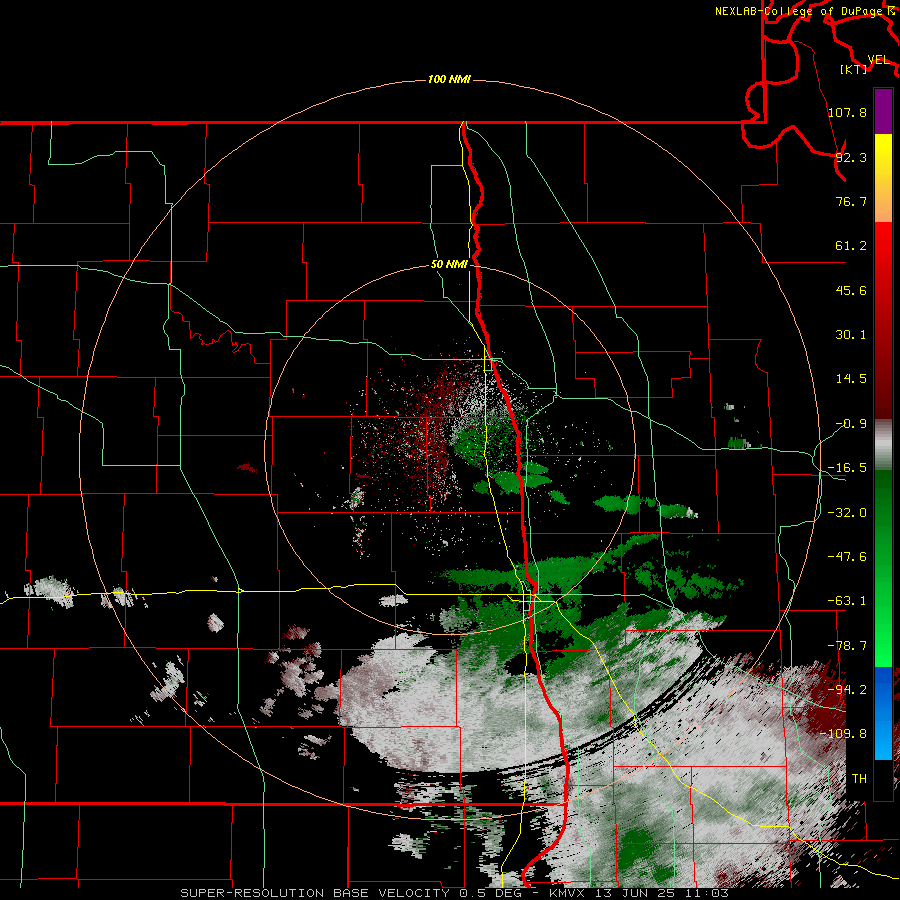
Task: Click the TH threshold label
Action: pos(859,779)
